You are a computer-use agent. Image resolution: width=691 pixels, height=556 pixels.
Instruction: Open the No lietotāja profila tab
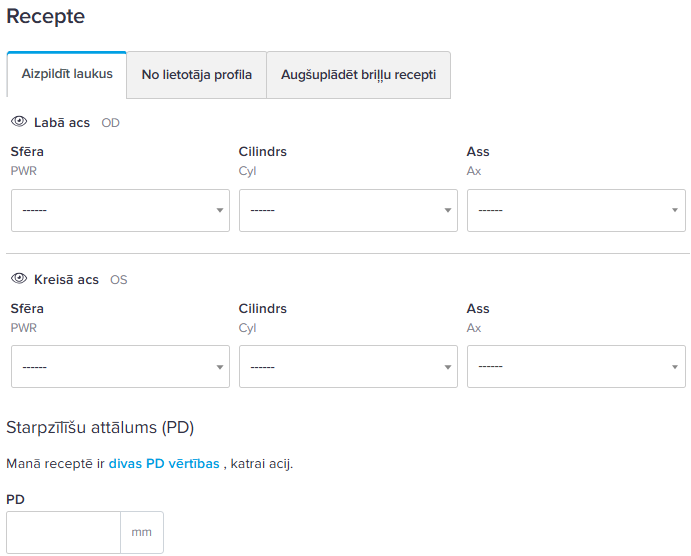pyautogui.click(x=196, y=75)
